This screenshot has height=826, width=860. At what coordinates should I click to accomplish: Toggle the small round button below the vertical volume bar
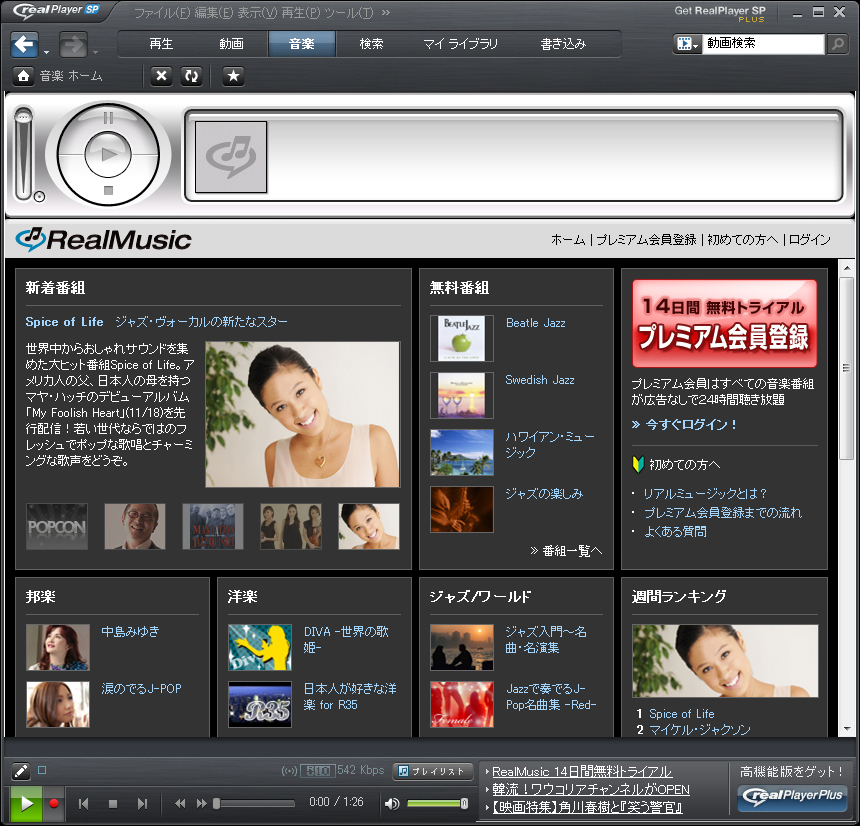39,196
